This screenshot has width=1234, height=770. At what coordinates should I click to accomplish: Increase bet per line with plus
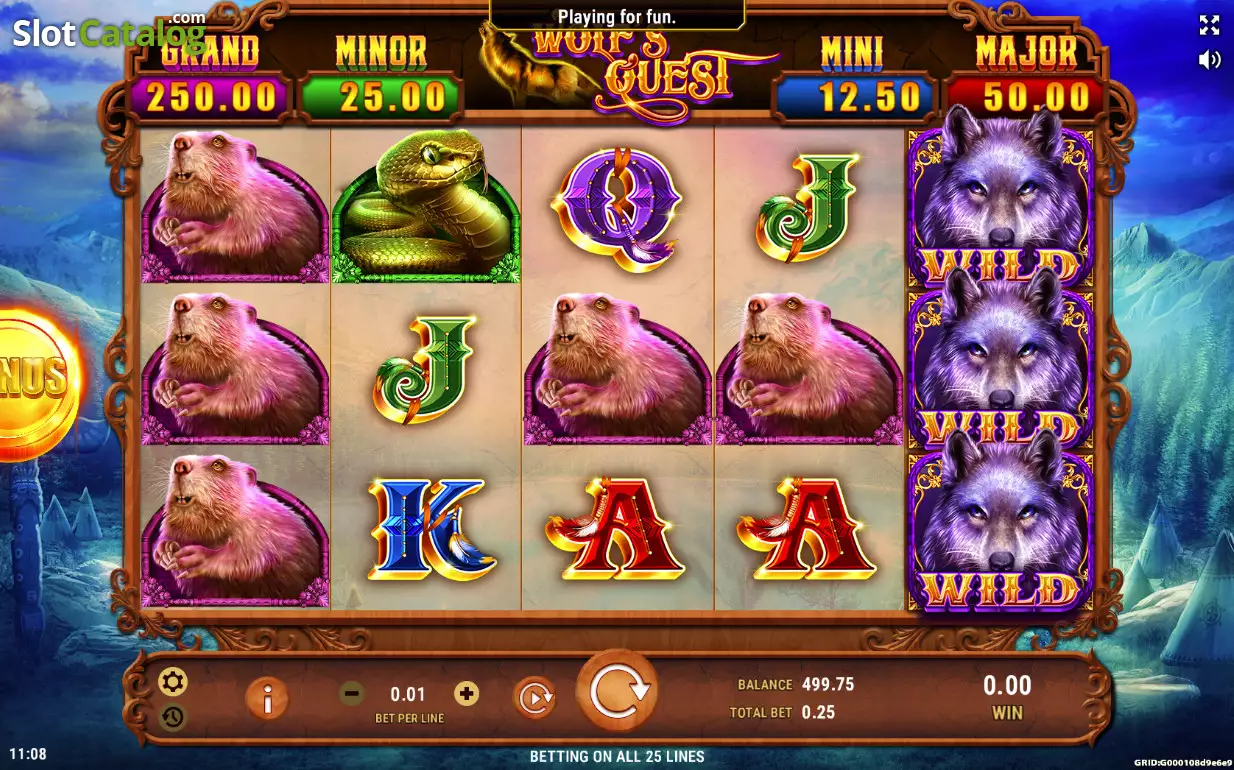(466, 693)
